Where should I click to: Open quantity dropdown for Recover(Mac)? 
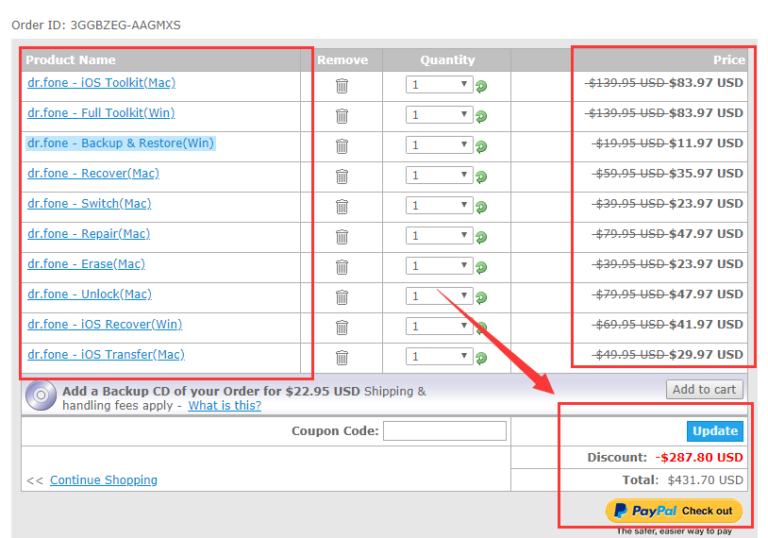pos(439,175)
